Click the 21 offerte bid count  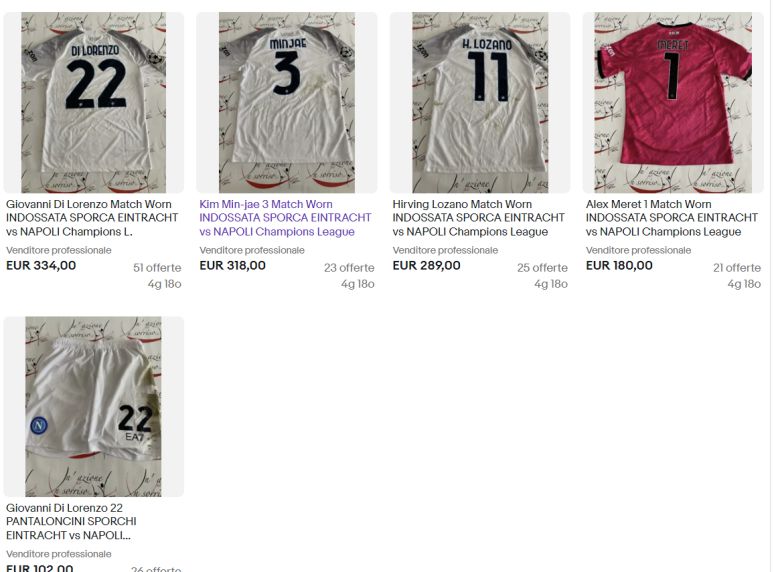coord(737,268)
